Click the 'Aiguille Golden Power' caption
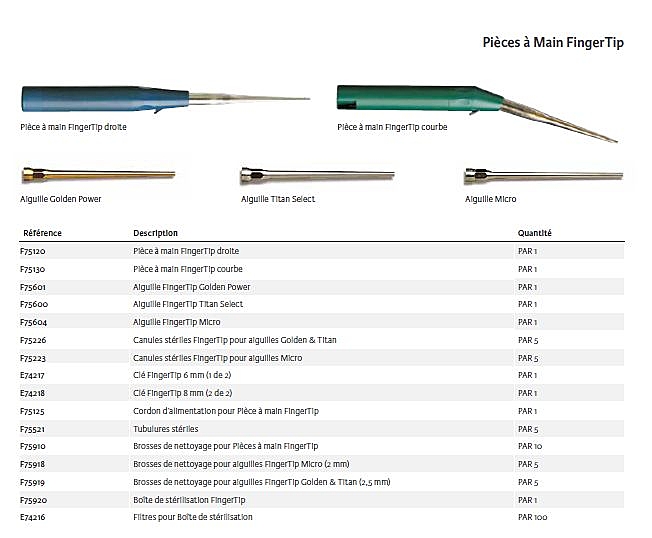 60,199
